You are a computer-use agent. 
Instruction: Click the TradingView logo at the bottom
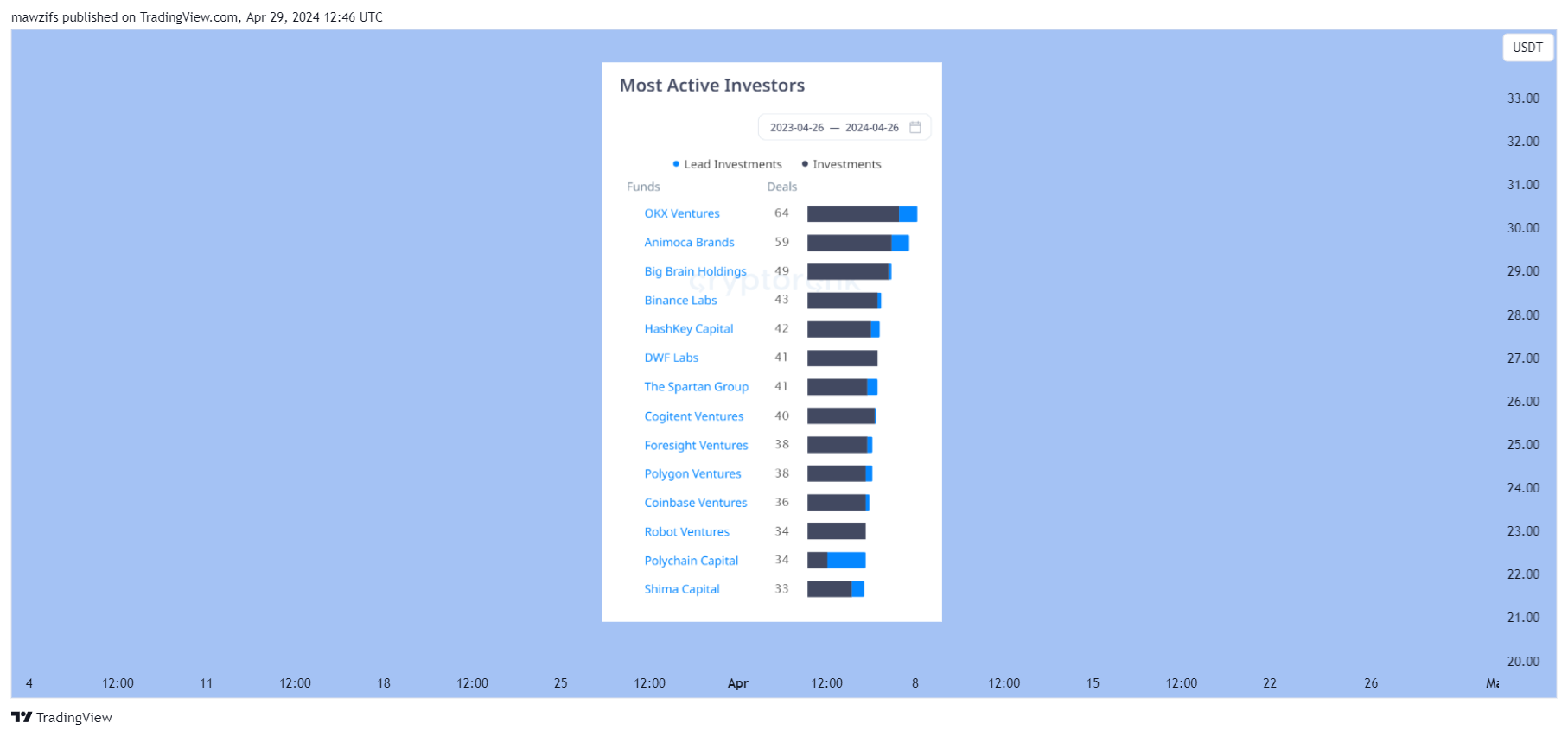pyautogui.click(x=61, y=717)
